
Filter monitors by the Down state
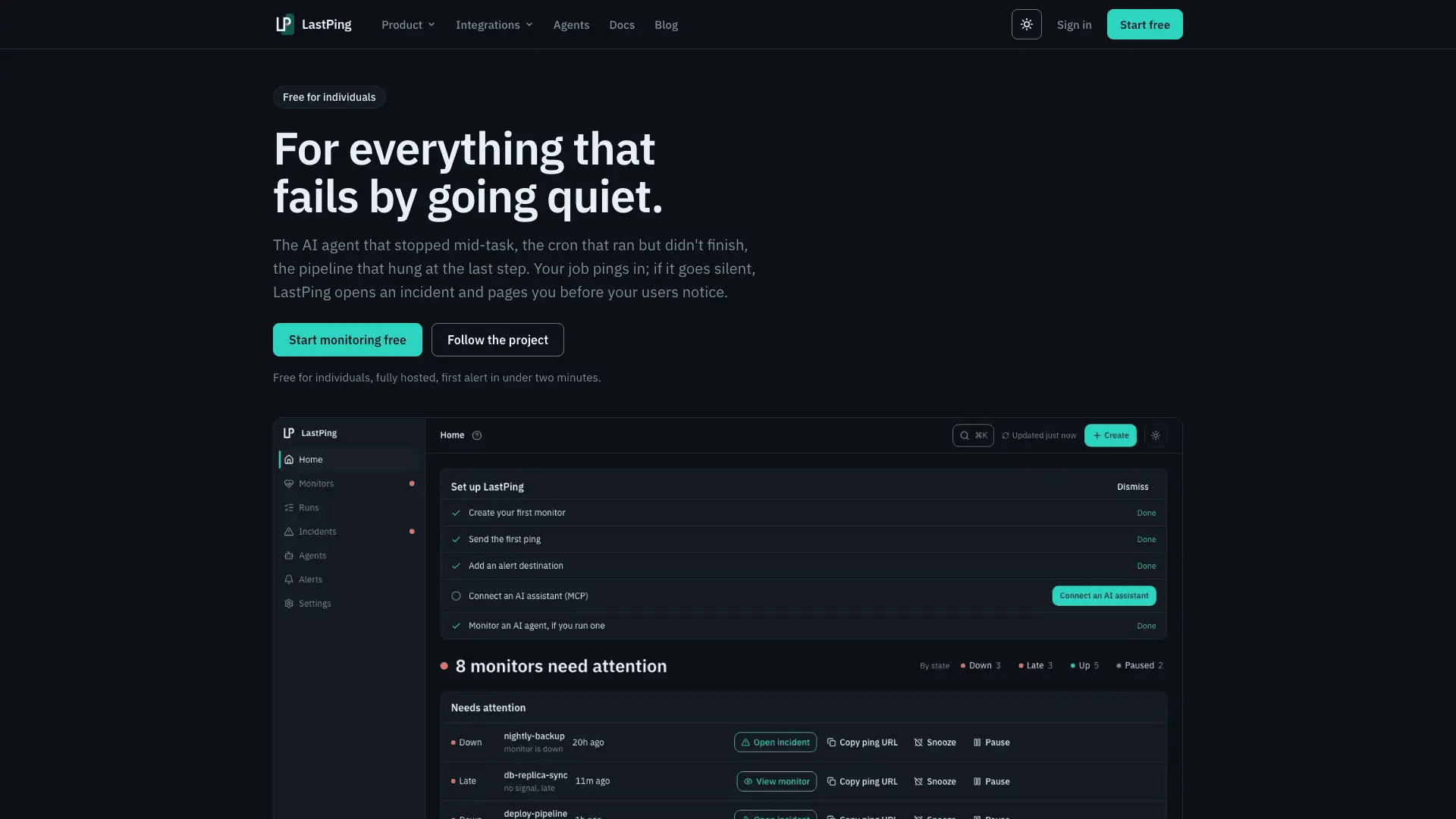pos(981,666)
